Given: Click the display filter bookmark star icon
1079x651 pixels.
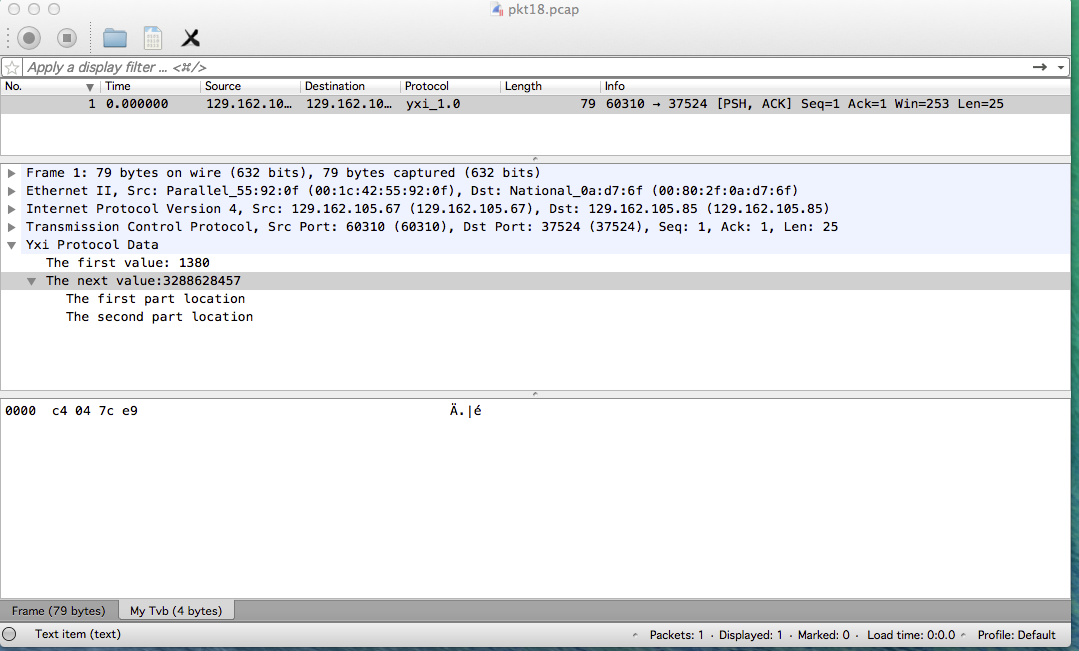Looking at the screenshot, I should 12,67.
